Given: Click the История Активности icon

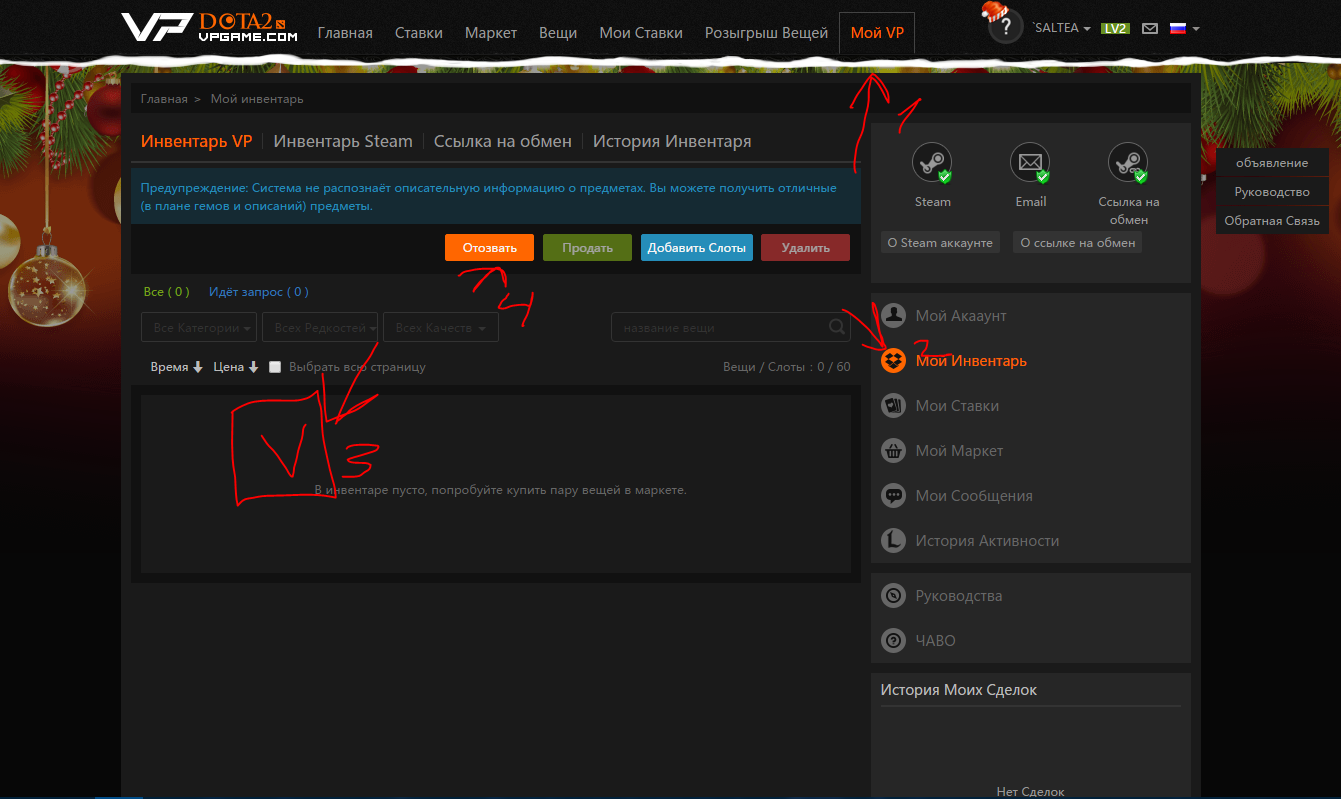Looking at the screenshot, I should tap(893, 541).
